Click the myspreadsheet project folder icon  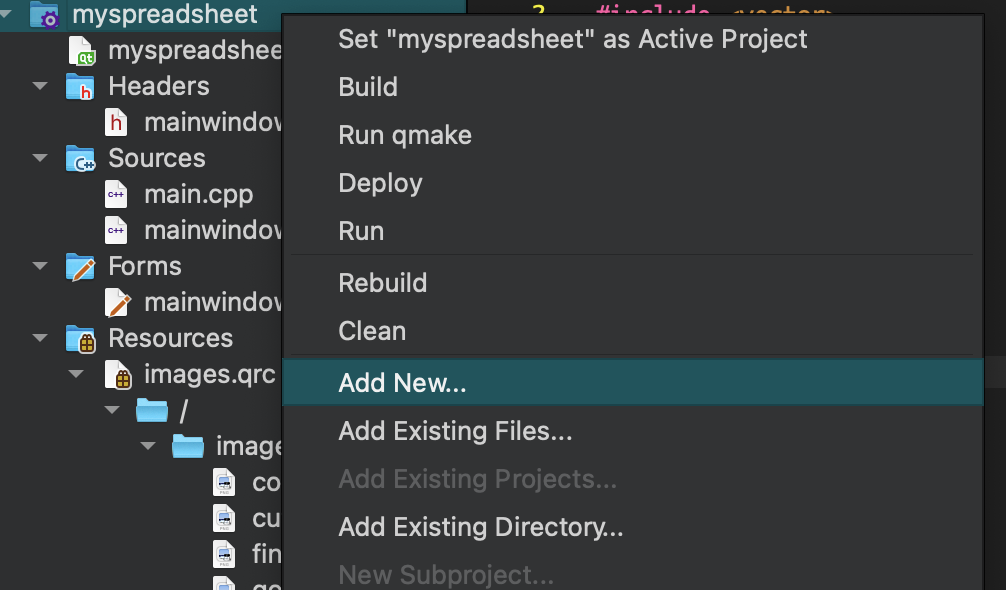[x=44, y=15]
